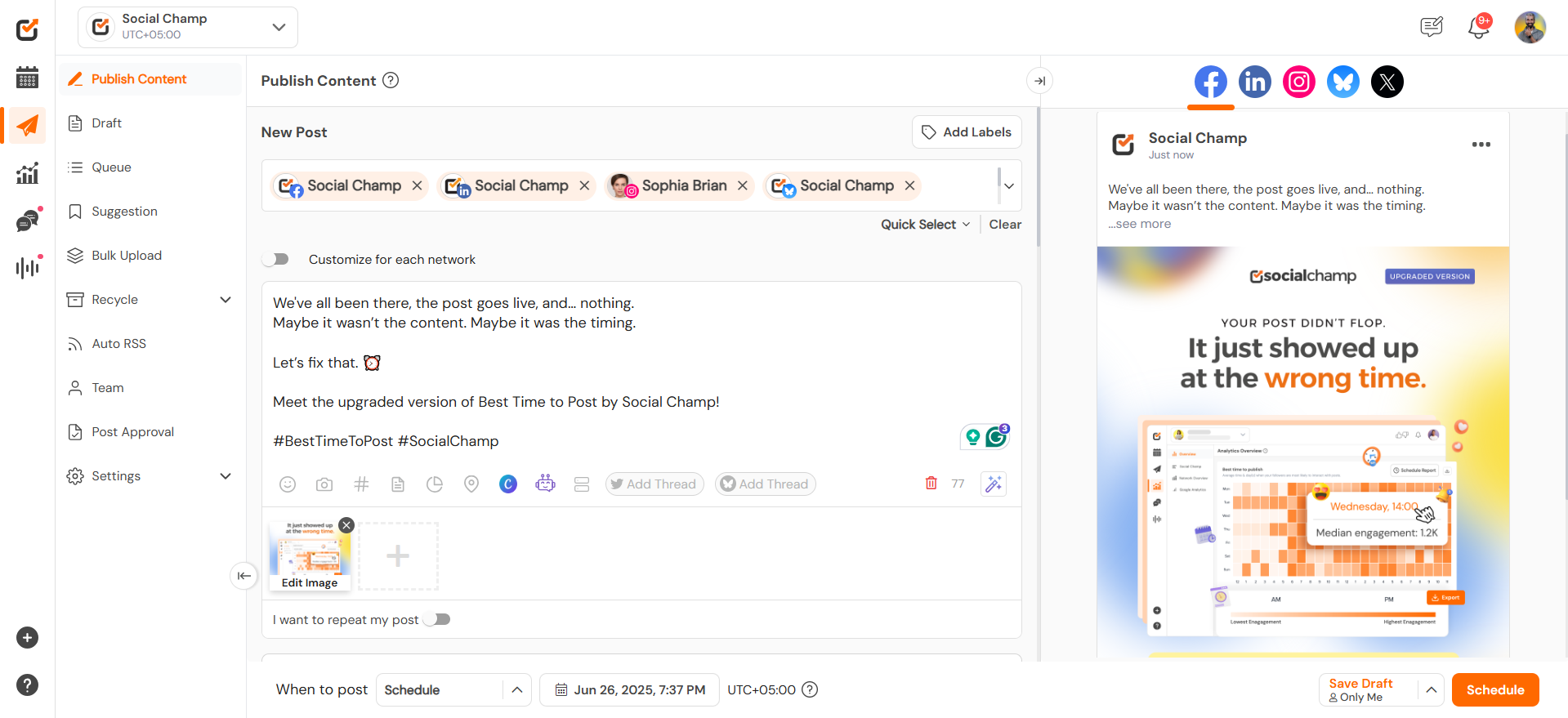Click the Add Labels button

click(x=967, y=132)
